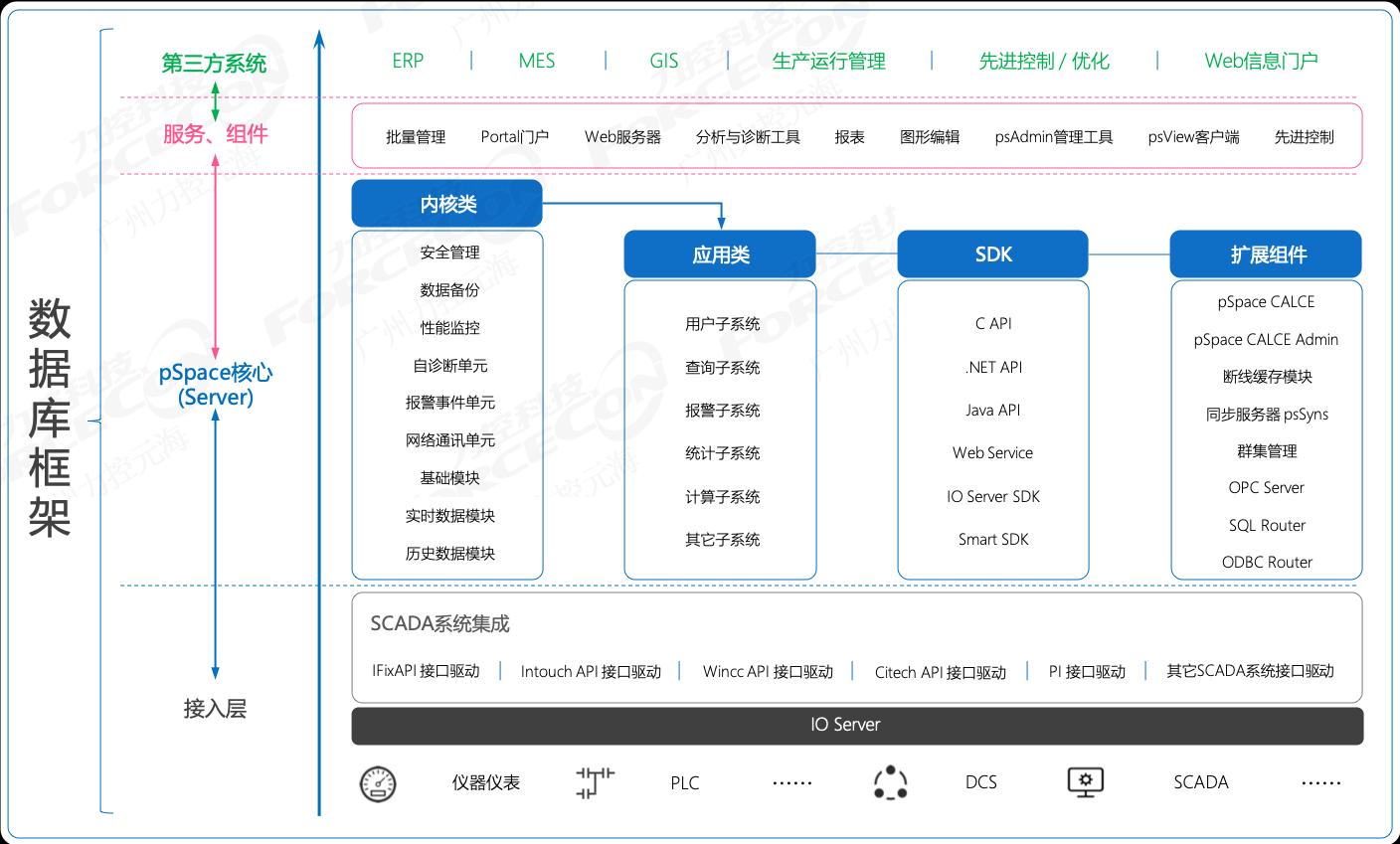This screenshot has height=844, width=1400.
Task: Select ERP in third-party systems row
Action: click(408, 61)
